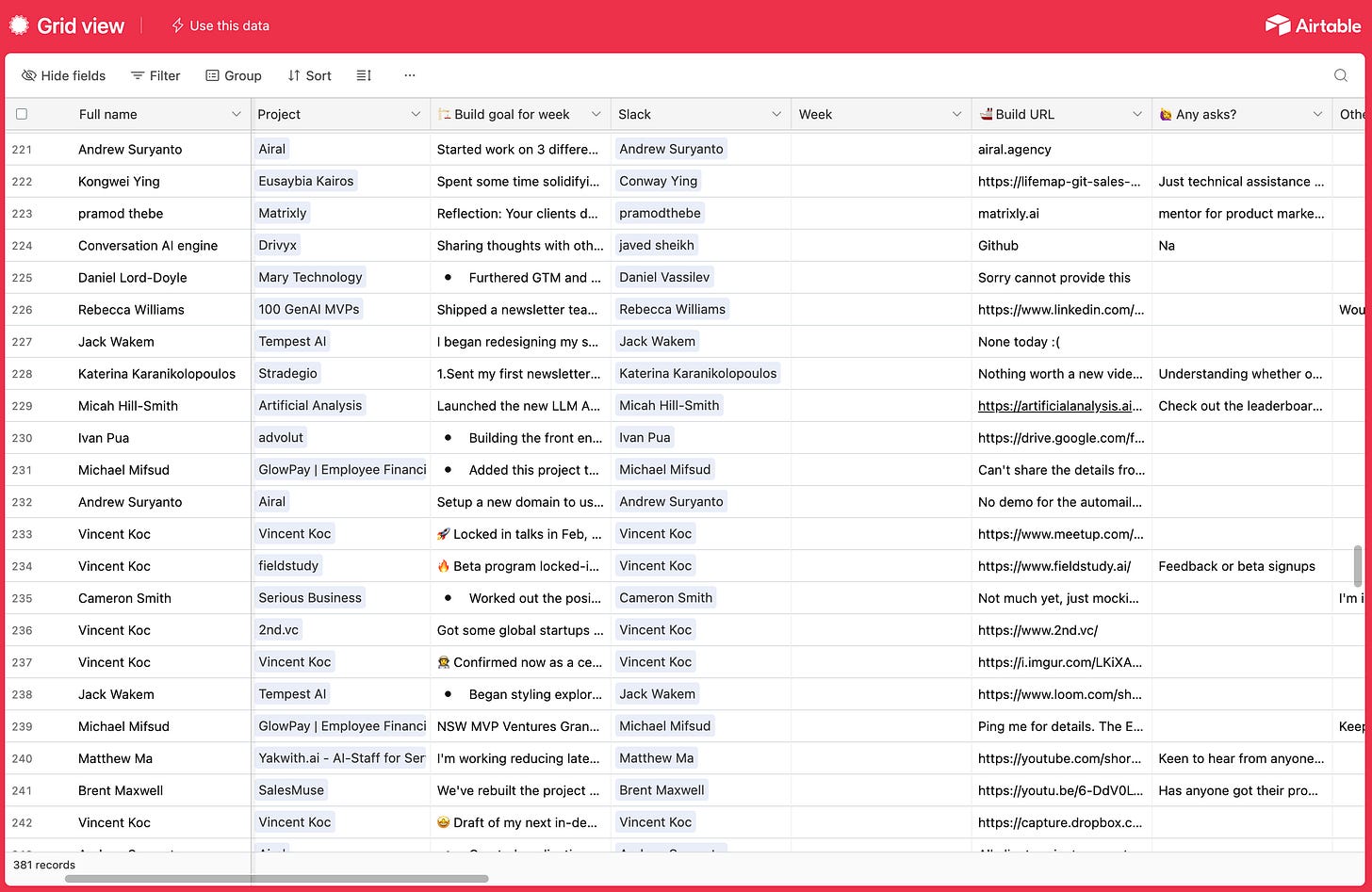Open the Sort options
The height and width of the screenshot is (892, 1372).
(309, 75)
